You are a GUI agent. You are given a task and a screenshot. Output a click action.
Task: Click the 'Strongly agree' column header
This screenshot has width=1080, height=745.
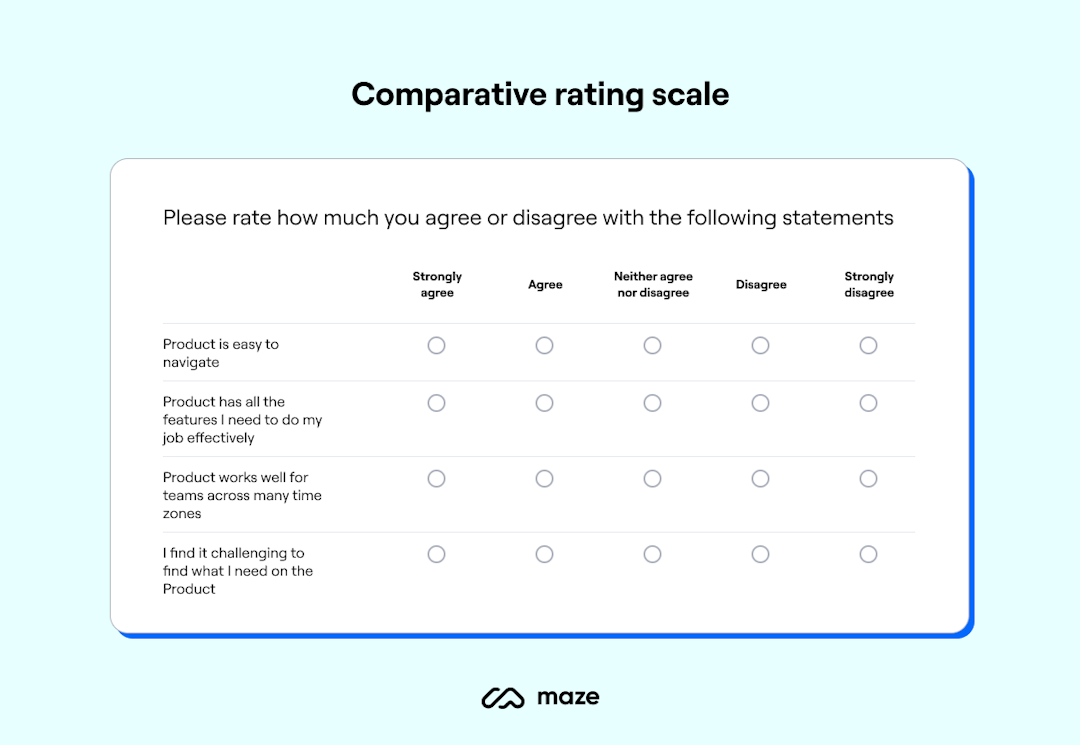coord(436,284)
